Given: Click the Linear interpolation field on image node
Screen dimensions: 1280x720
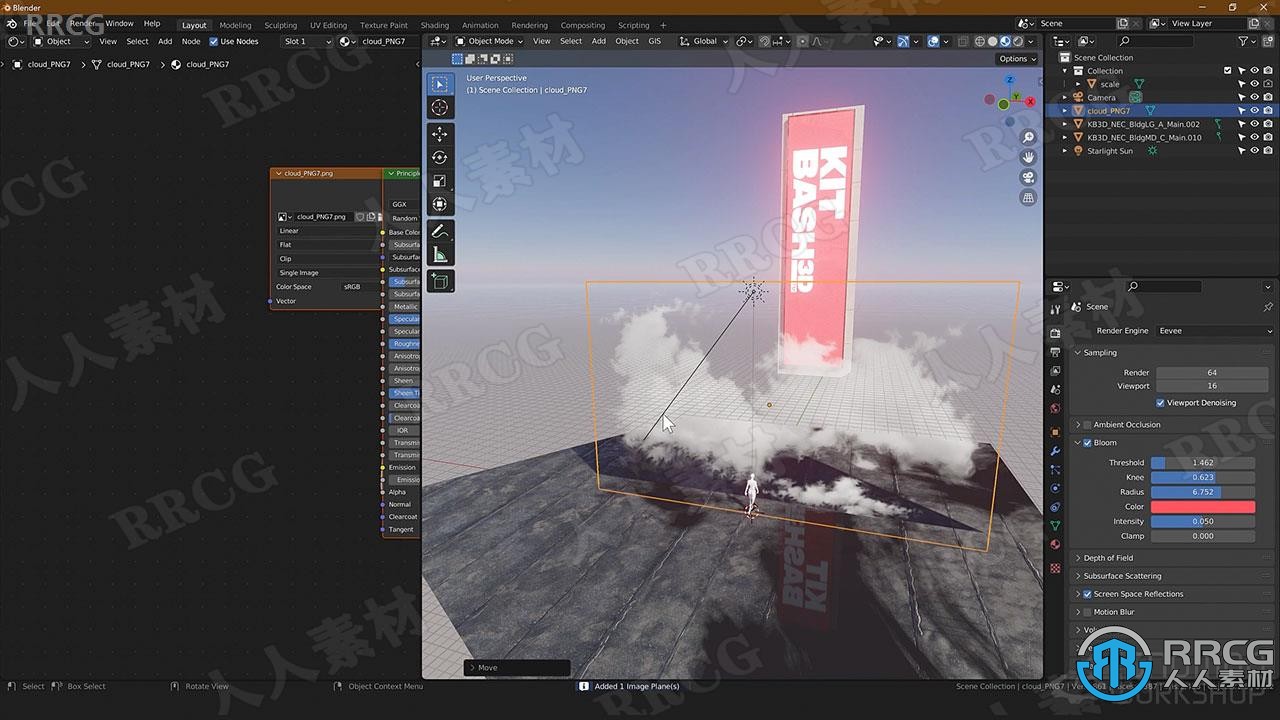Looking at the screenshot, I should (327, 231).
